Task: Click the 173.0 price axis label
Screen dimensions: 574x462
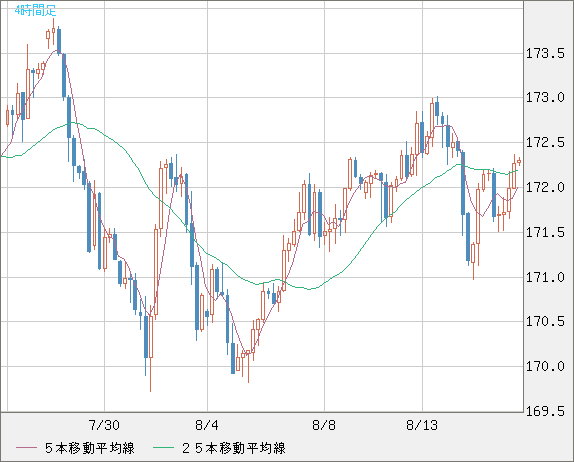Action: coord(545,97)
